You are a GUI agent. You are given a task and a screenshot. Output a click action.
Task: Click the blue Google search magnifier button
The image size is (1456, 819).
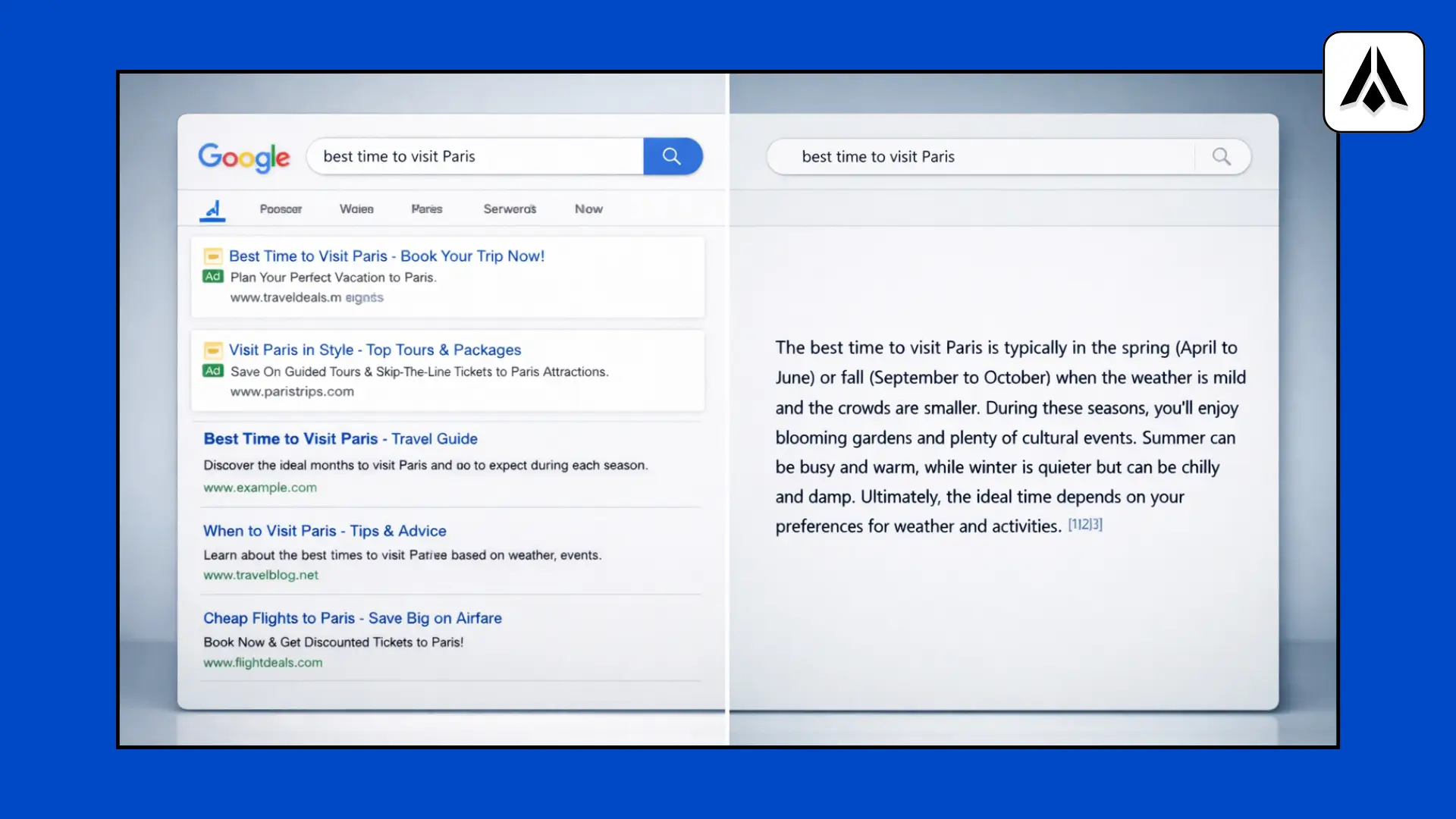672,156
